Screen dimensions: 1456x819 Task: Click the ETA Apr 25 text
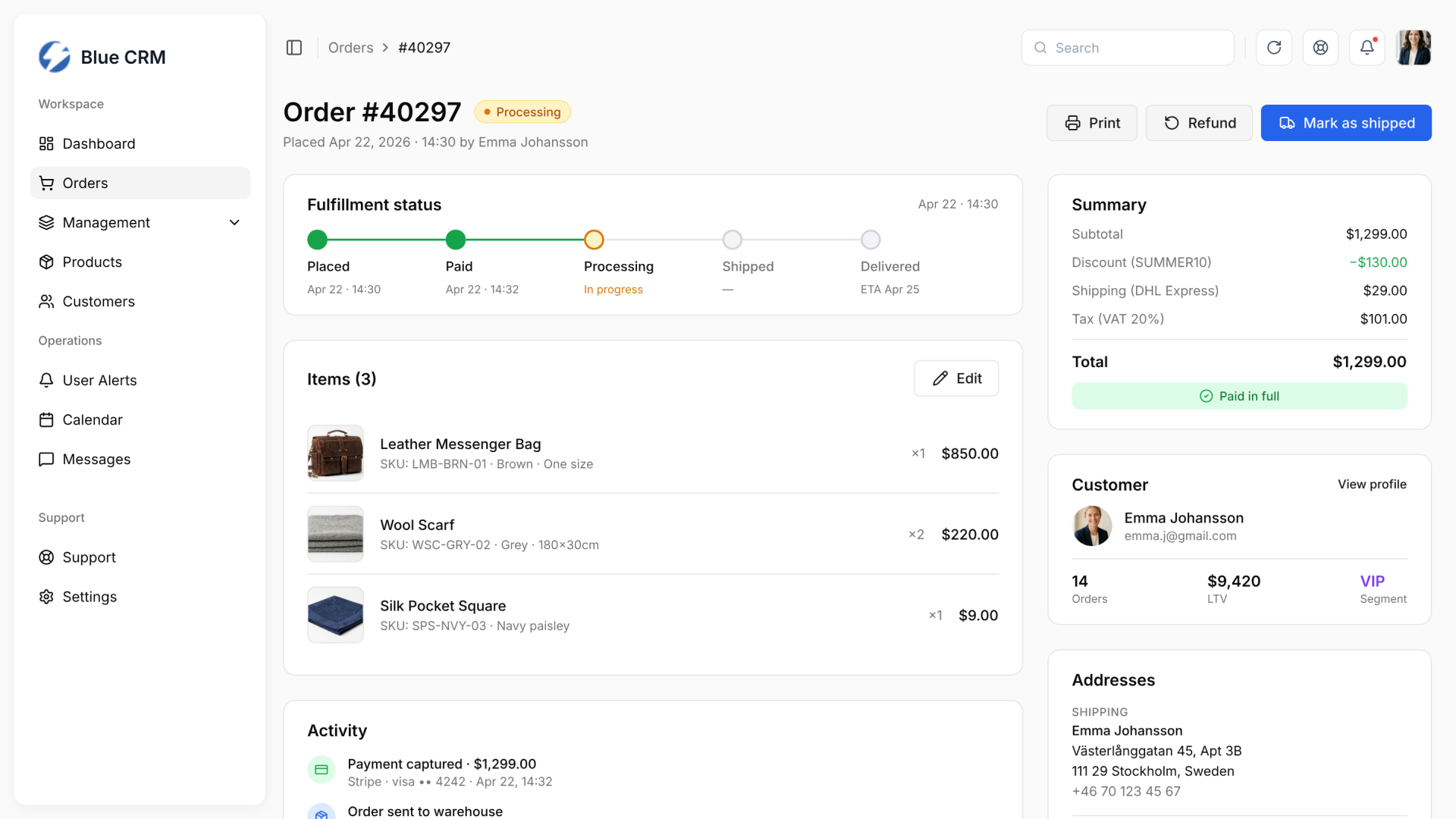pyautogui.click(x=890, y=290)
